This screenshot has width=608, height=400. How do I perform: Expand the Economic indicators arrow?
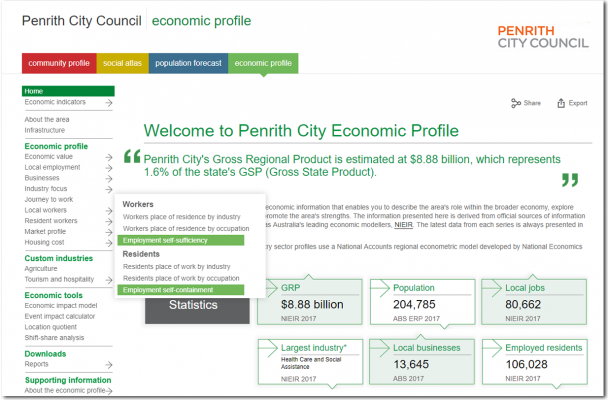click(107, 102)
